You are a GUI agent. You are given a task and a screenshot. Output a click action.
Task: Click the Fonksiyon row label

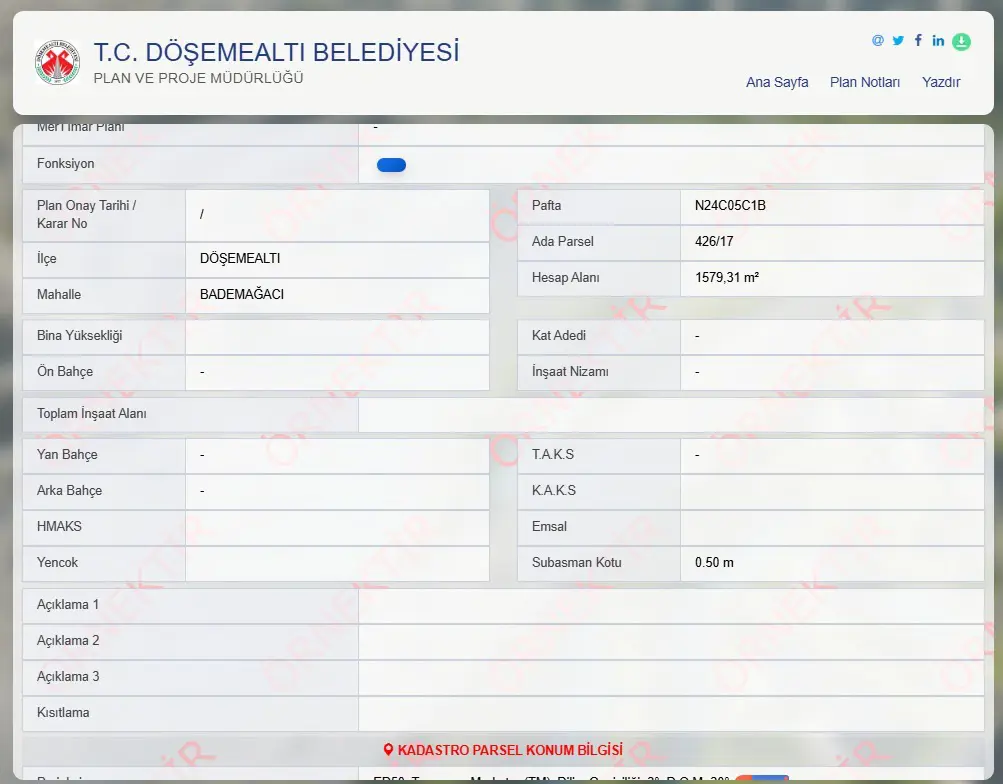pos(65,164)
